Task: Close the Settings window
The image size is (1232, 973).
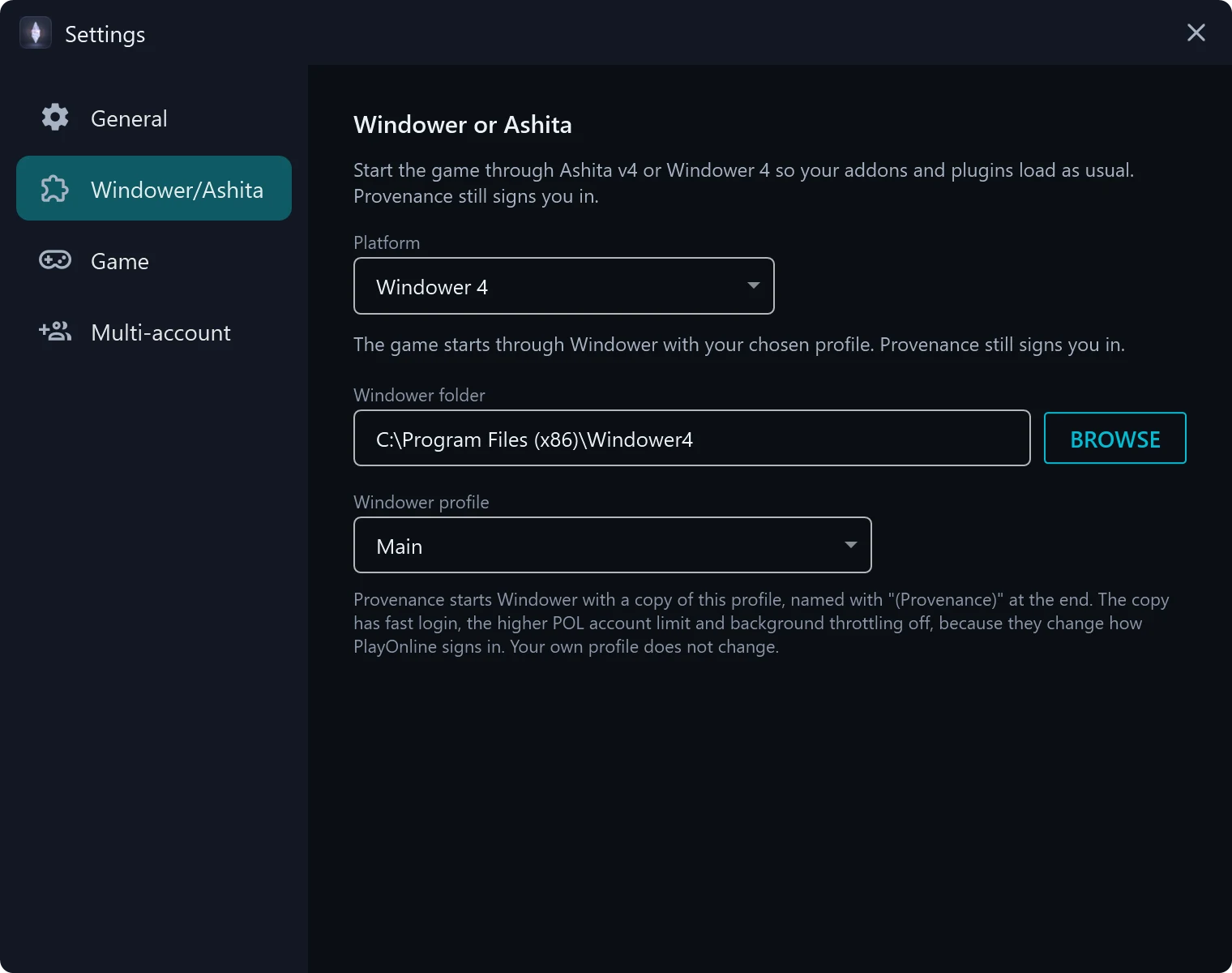Action: click(x=1196, y=33)
